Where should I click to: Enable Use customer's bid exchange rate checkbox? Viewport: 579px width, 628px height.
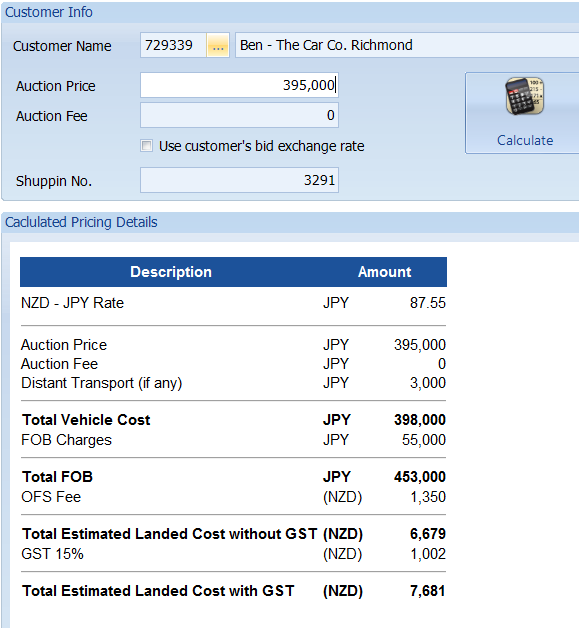[x=147, y=145]
